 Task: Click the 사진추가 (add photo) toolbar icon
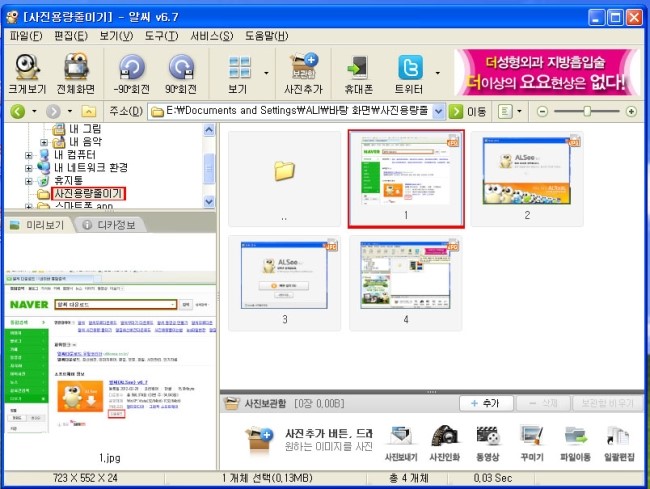(303, 72)
